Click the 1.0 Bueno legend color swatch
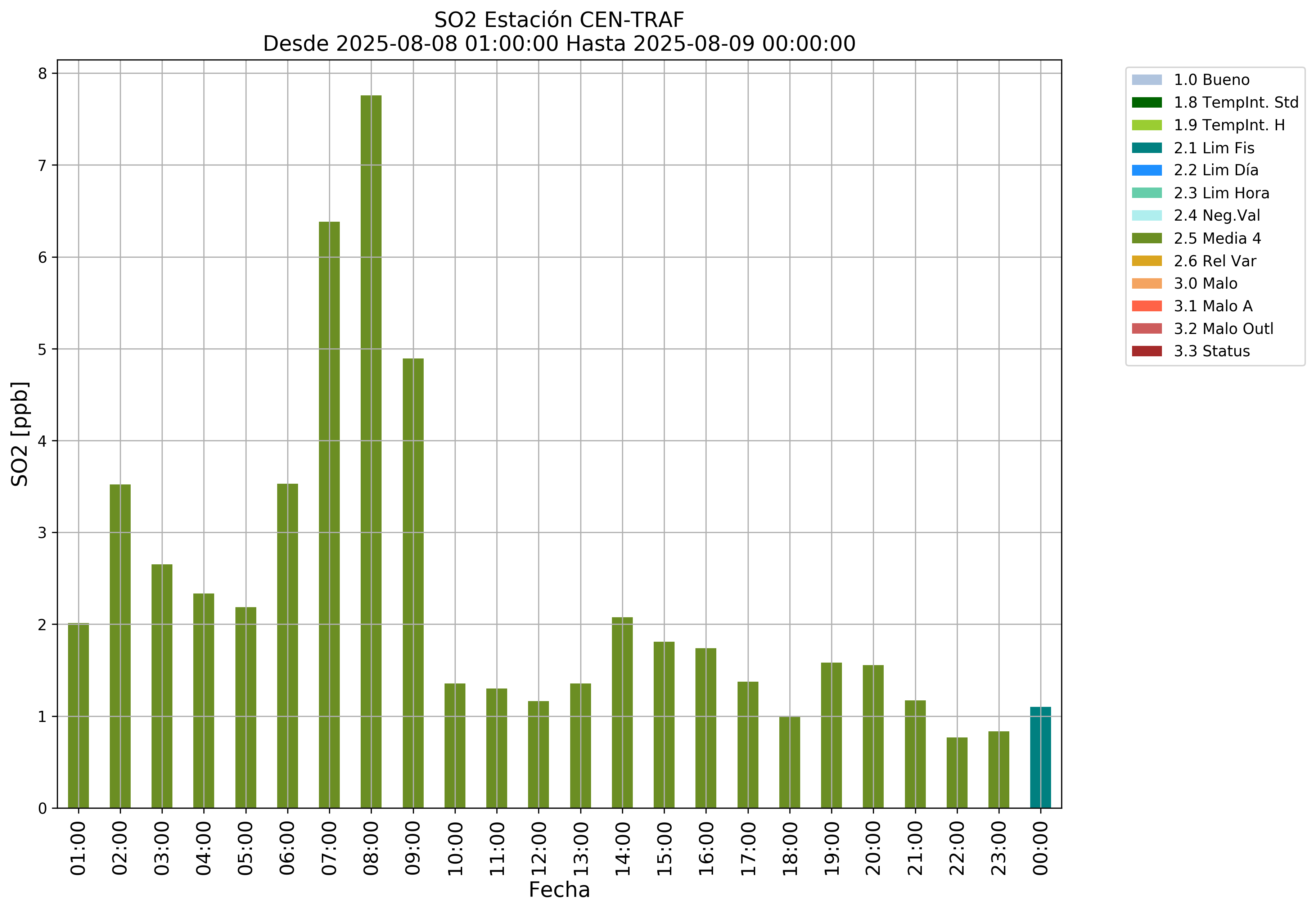 point(1146,80)
